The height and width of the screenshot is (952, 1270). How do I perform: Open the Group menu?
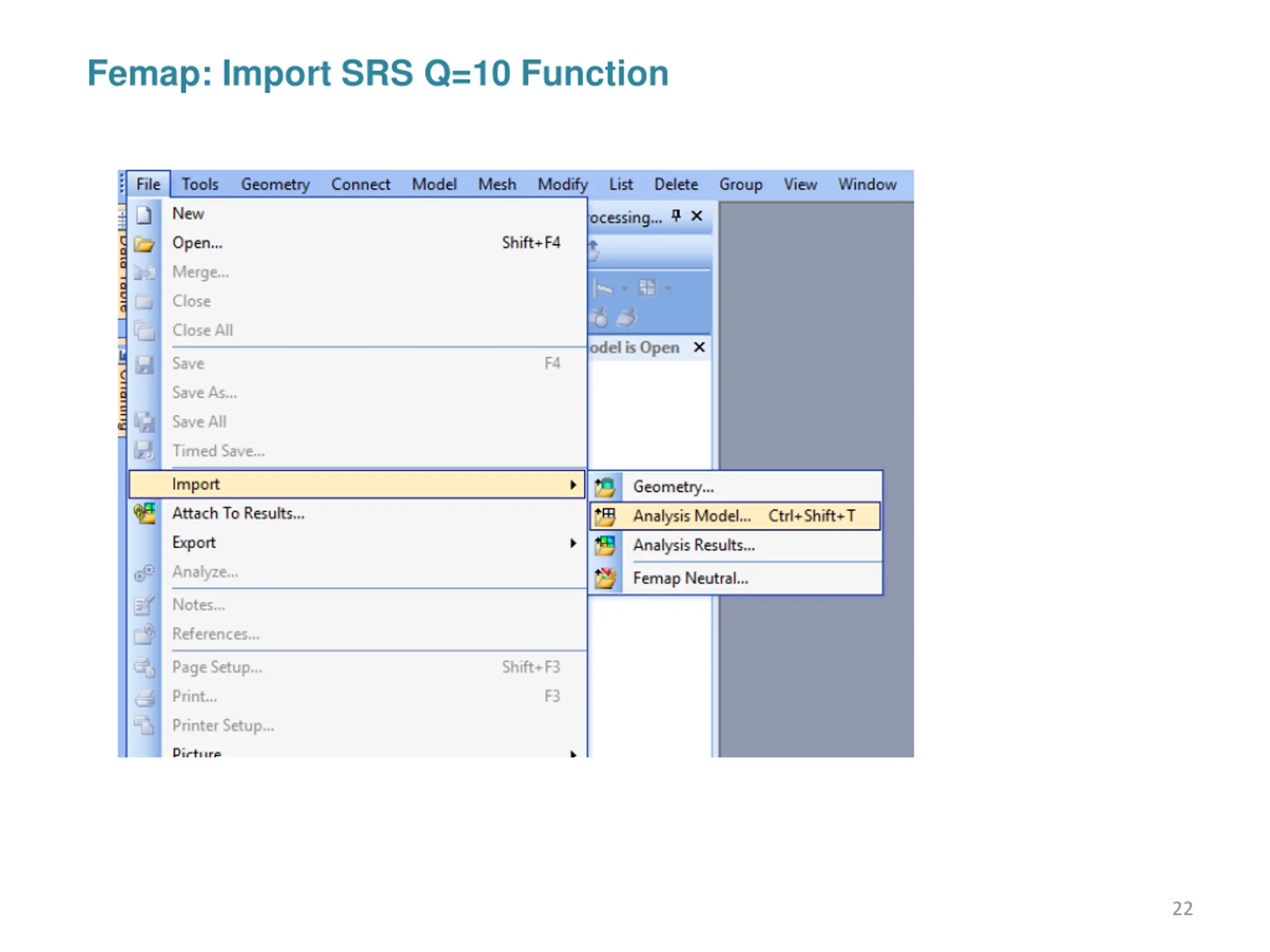(x=741, y=184)
